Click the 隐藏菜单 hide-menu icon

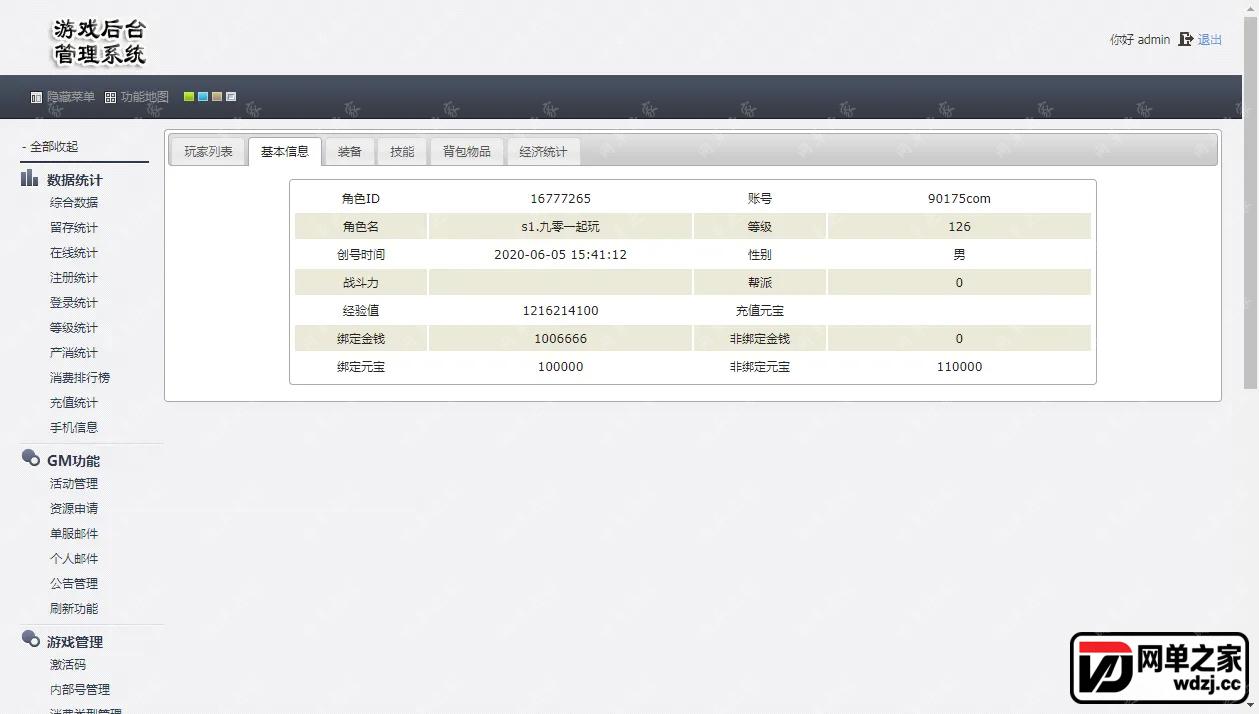(36, 98)
